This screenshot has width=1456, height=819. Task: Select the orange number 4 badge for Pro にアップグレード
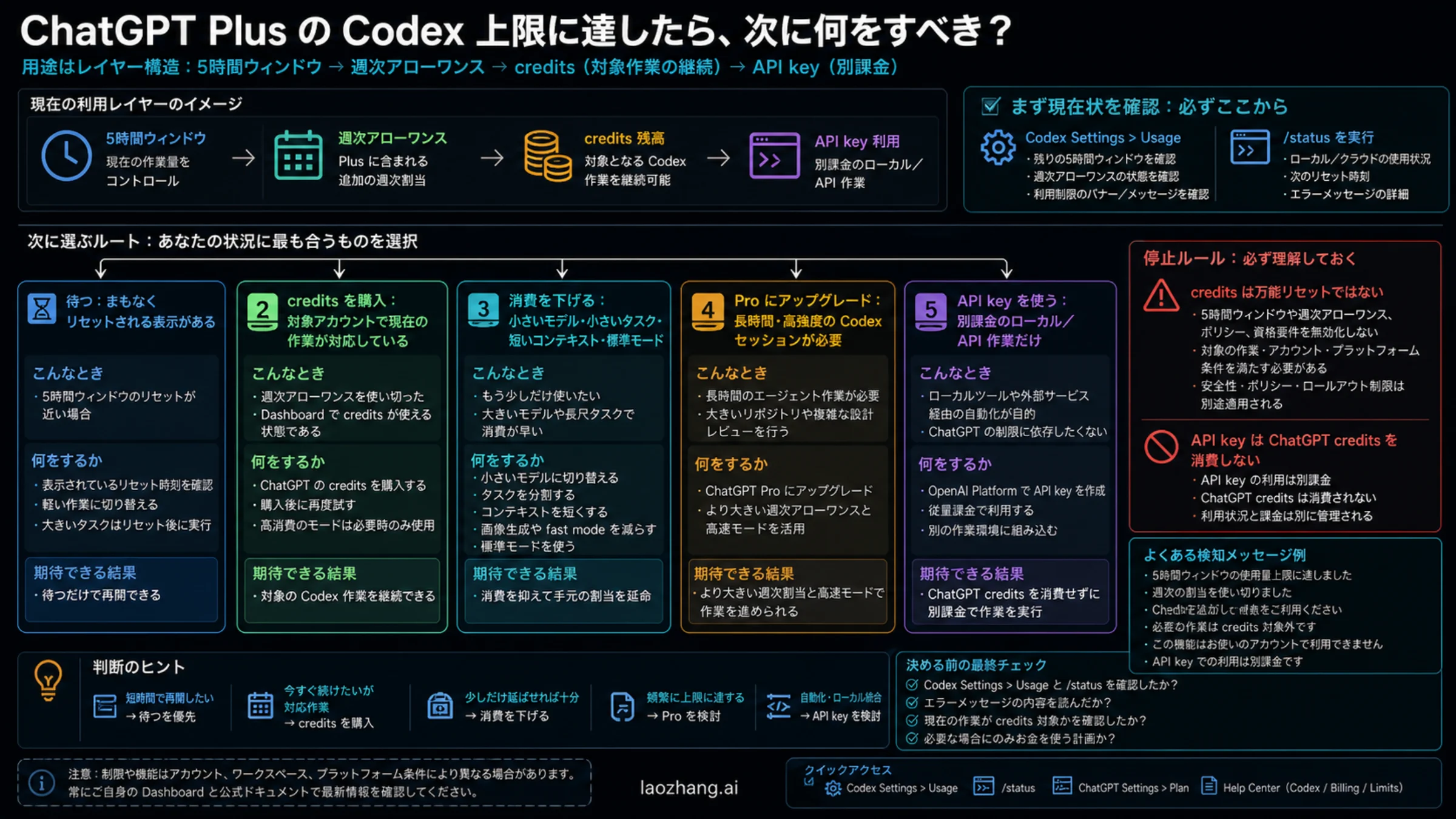click(708, 311)
